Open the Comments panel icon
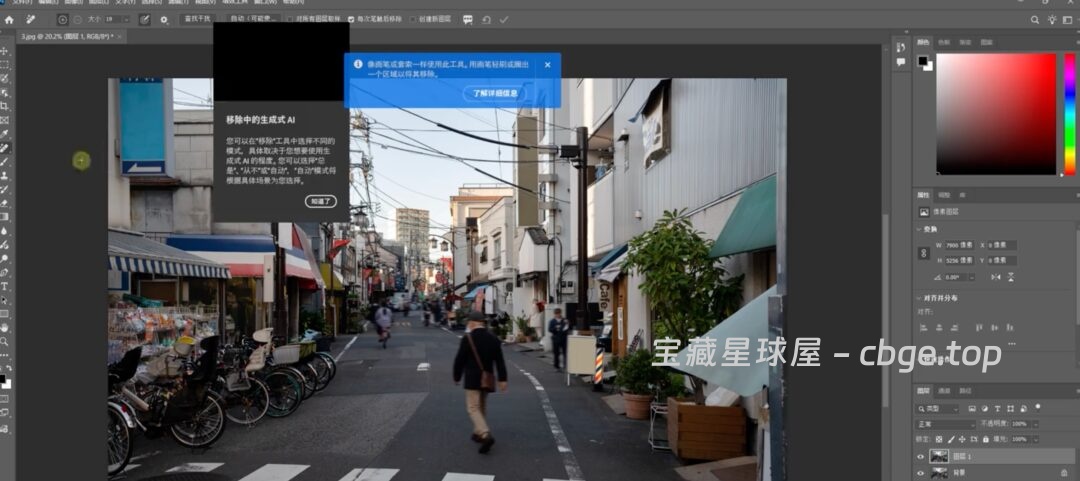 [x=901, y=62]
